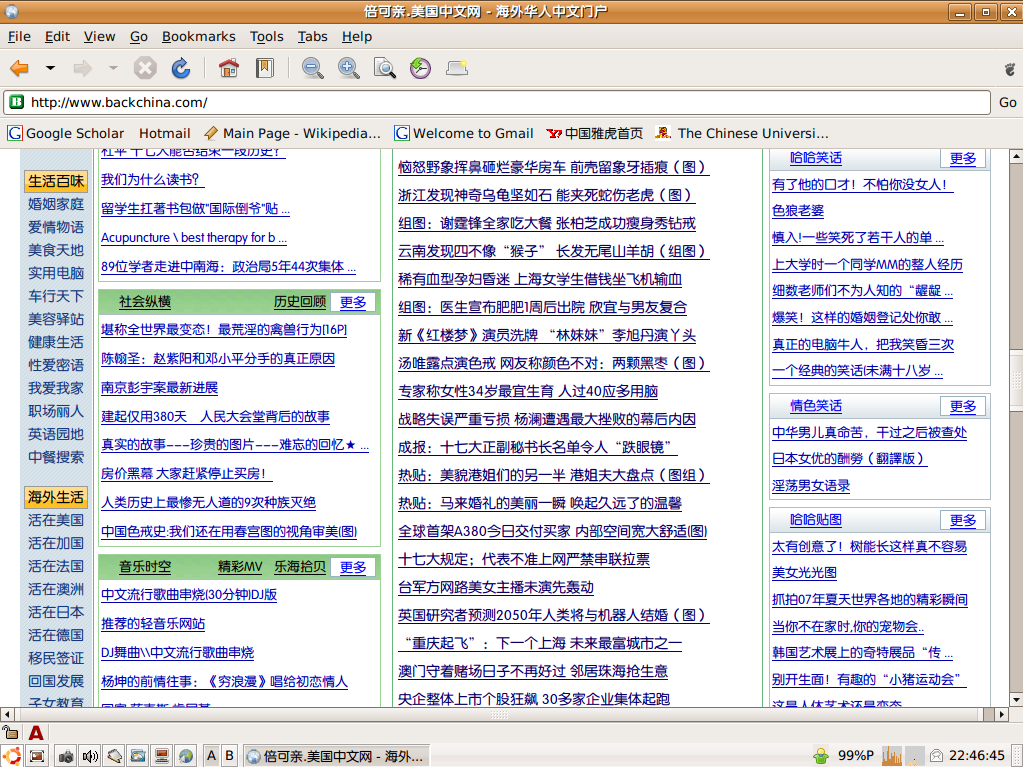This screenshot has width=1023, height=767.
Task: Click the 精彩MV section tab
Action: [240, 566]
